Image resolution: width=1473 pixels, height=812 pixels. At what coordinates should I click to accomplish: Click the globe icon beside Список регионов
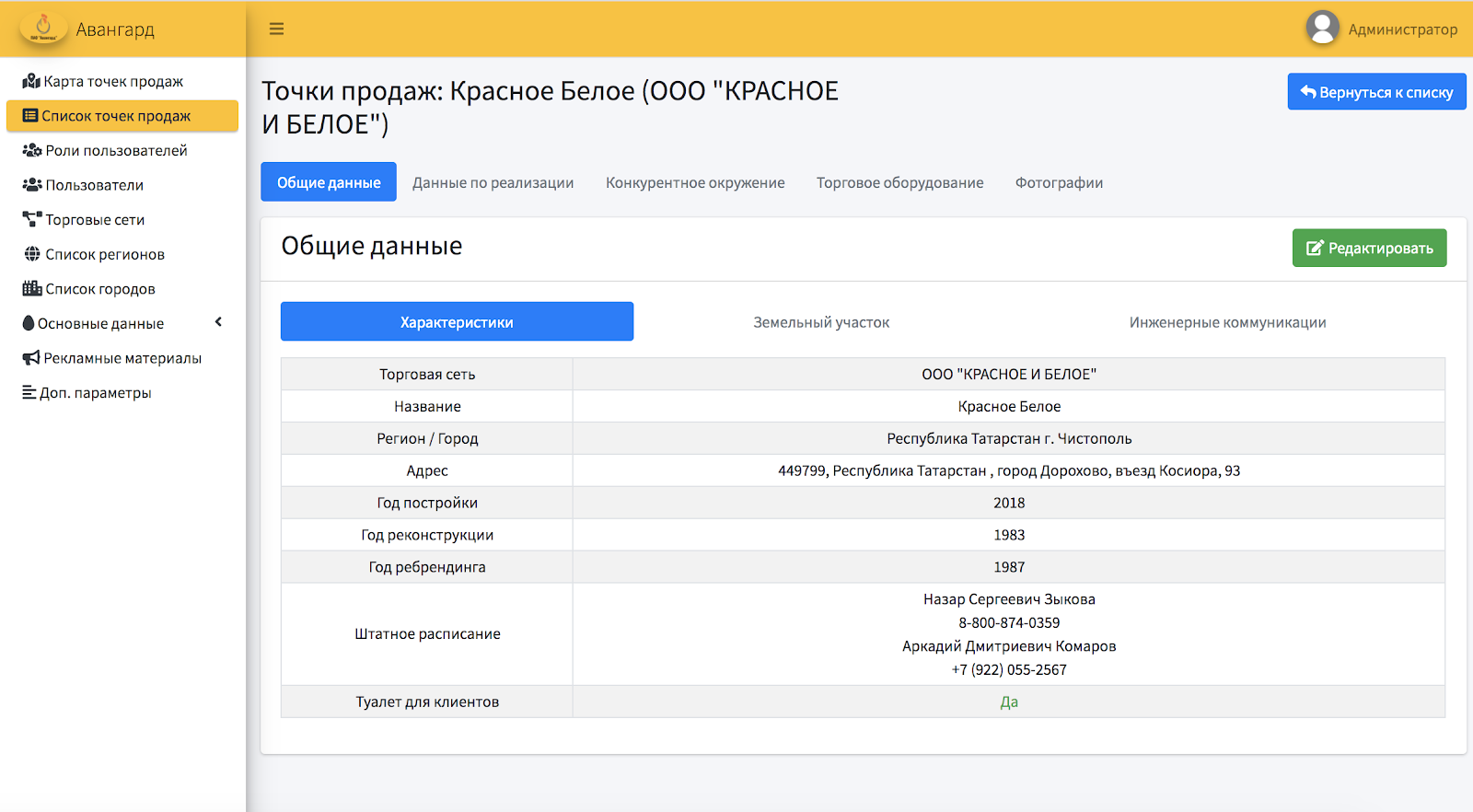(x=32, y=254)
